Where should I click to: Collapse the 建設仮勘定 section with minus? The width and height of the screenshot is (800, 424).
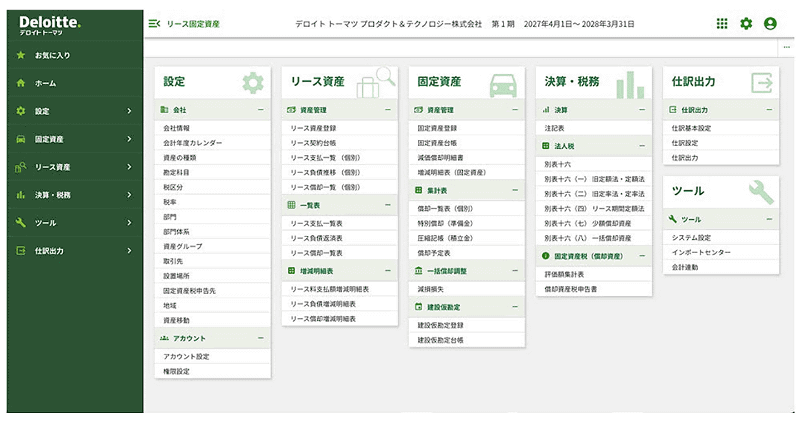tap(515, 307)
